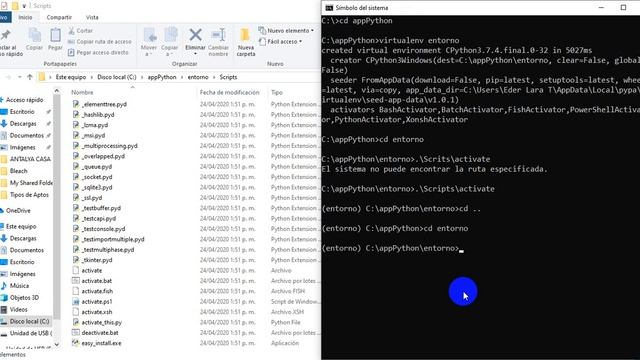Select _hashlib.pyd file
This screenshot has width=640, height=360.
coord(98,115)
